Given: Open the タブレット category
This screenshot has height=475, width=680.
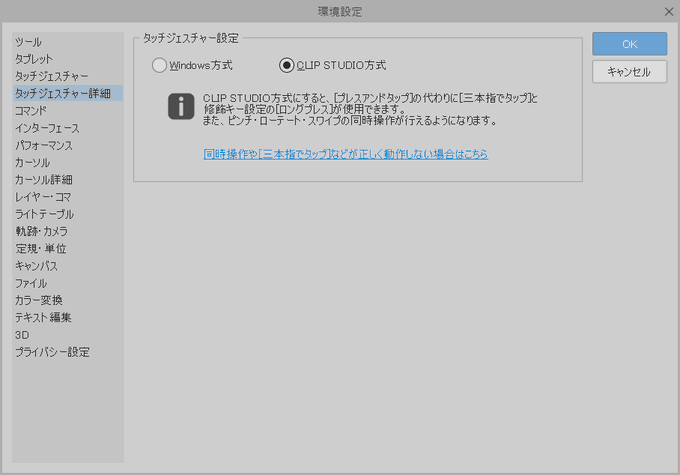Looking at the screenshot, I should tap(68, 59).
